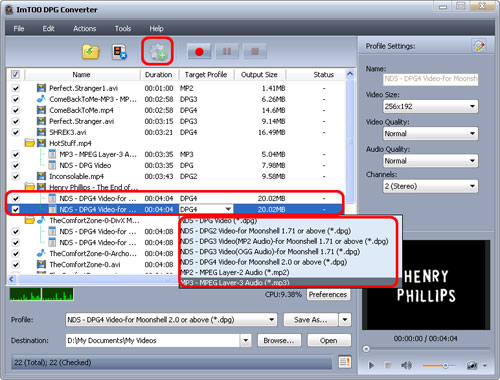Click the Remove file film icon
The height and width of the screenshot is (380, 500).
(x=119, y=52)
